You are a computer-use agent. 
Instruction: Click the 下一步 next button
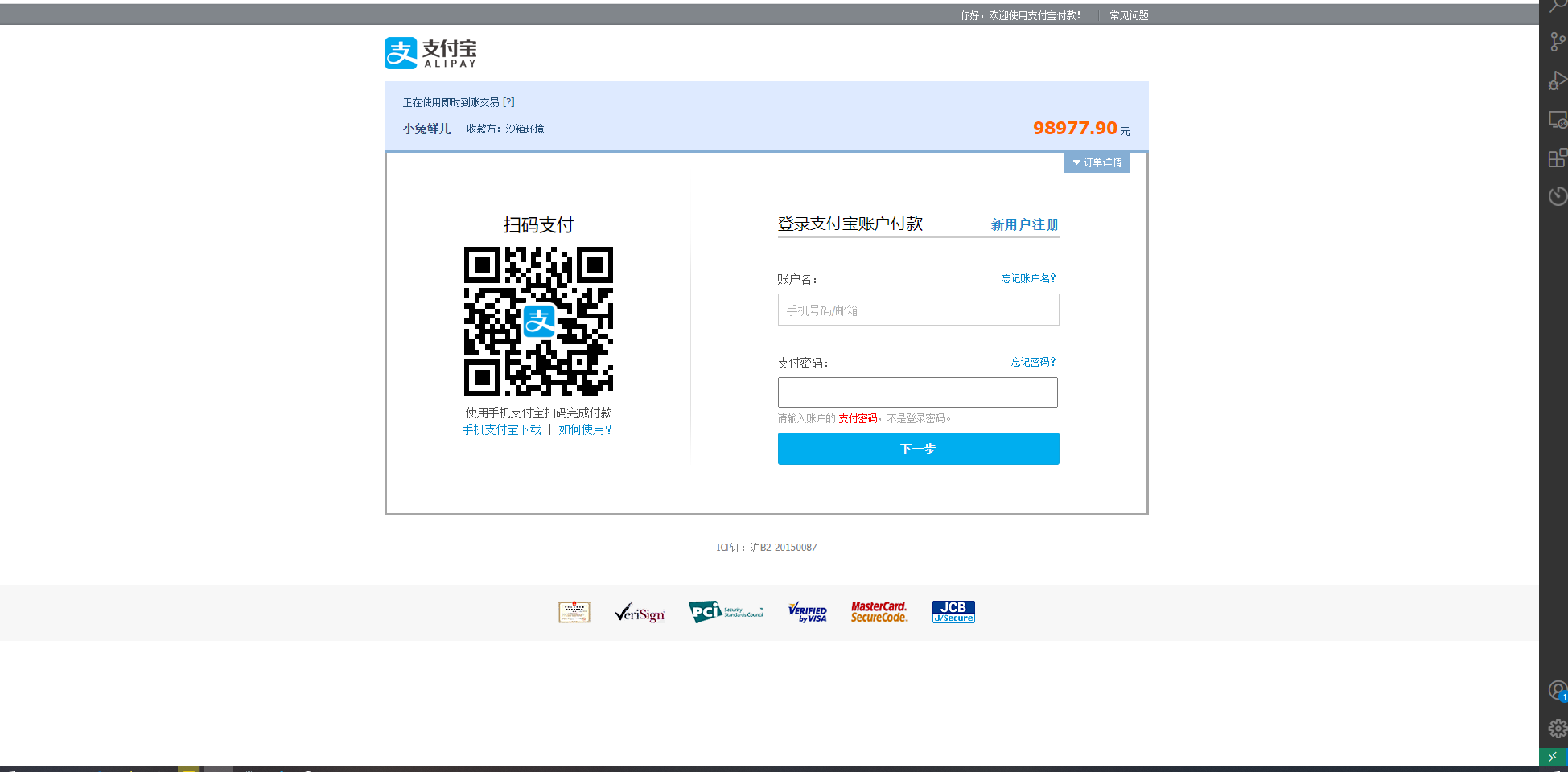pos(918,449)
